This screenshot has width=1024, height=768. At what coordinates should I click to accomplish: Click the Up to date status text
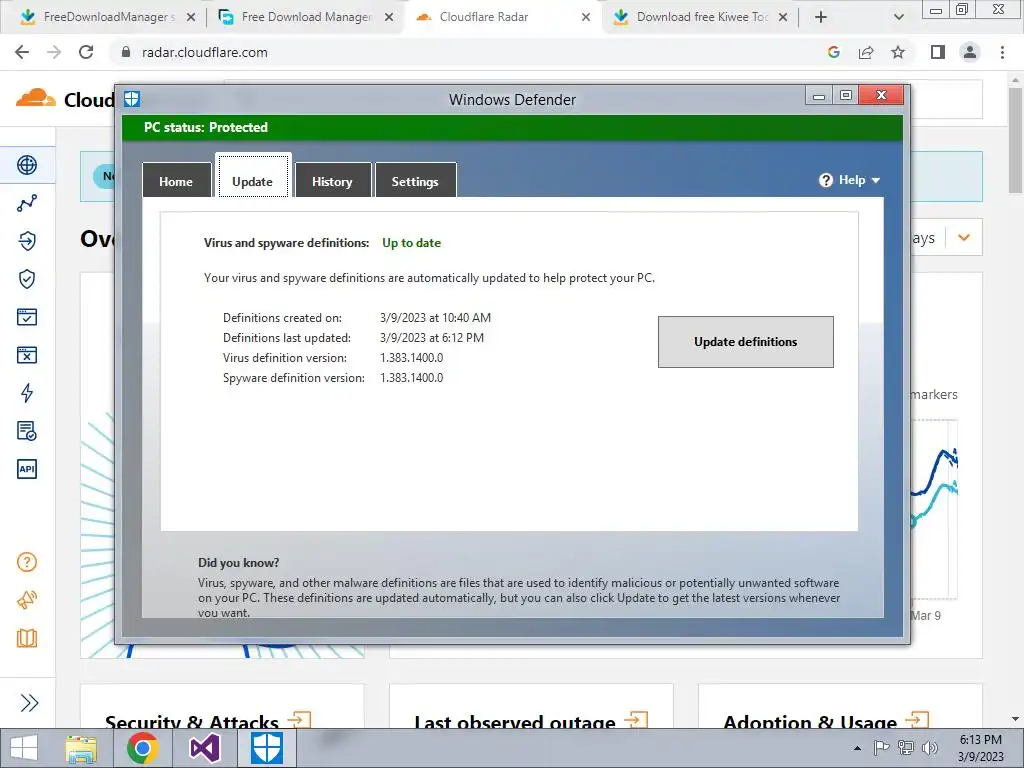(x=411, y=243)
